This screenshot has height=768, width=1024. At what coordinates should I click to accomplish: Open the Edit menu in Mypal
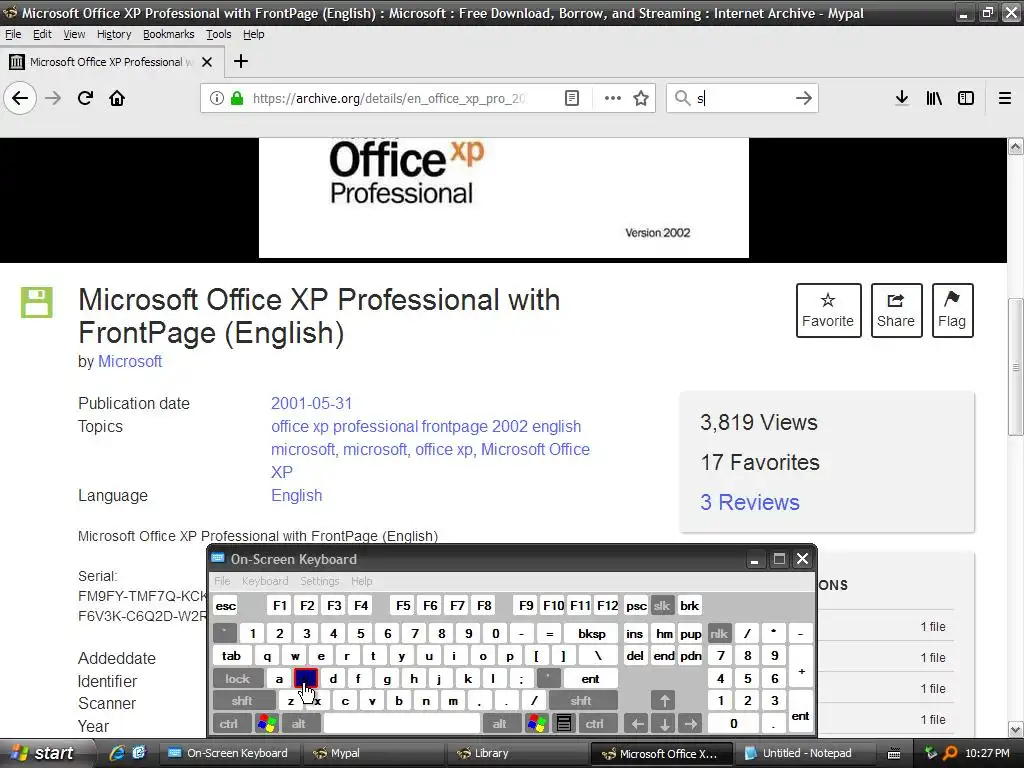click(42, 34)
